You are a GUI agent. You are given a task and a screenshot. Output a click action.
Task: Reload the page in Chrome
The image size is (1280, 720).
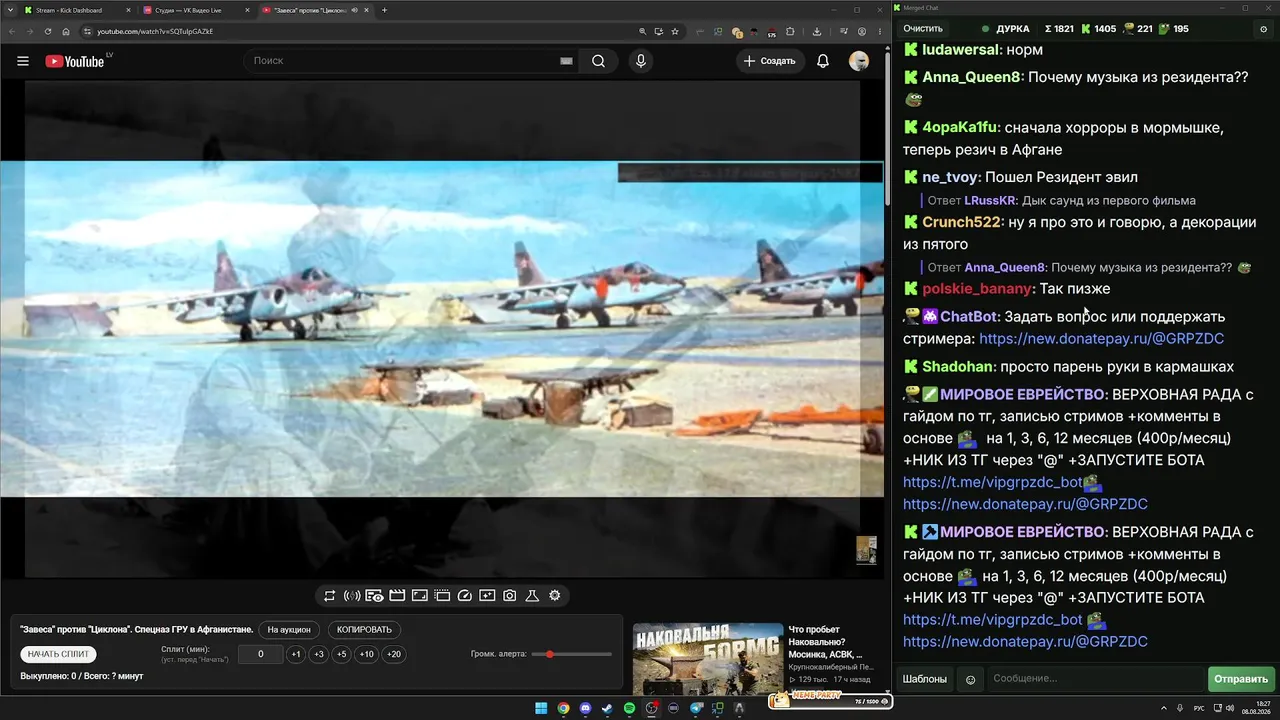coord(47,31)
